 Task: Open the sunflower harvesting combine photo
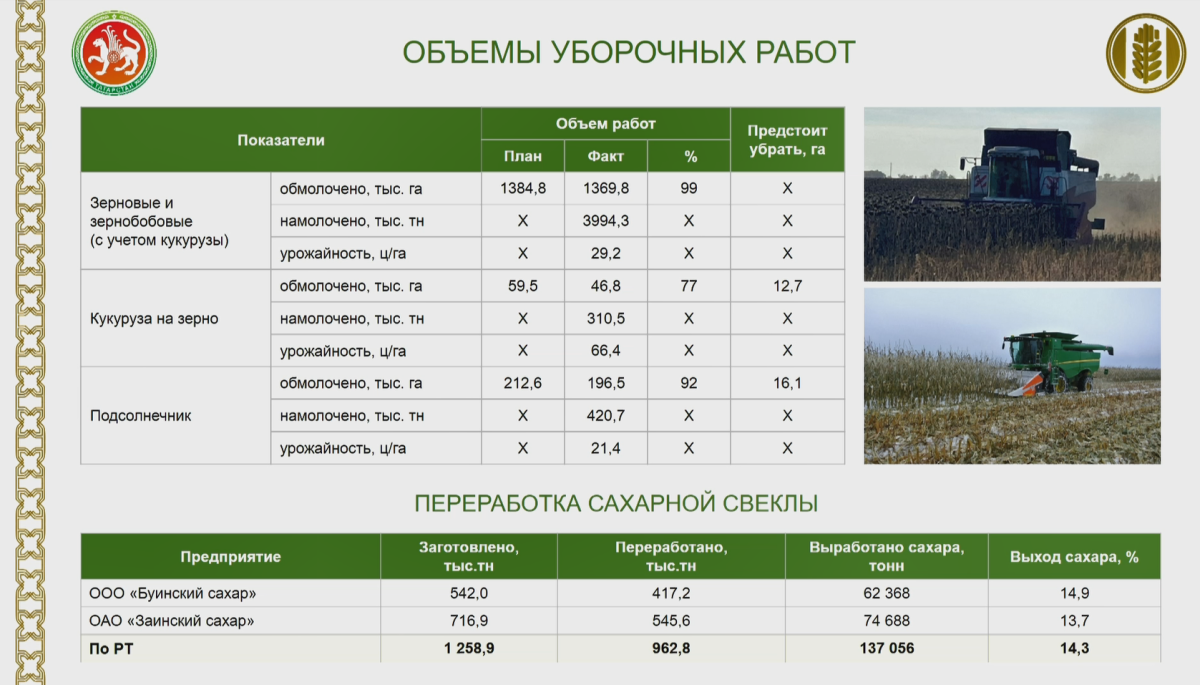pyautogui.click(x=1012, y=194)
